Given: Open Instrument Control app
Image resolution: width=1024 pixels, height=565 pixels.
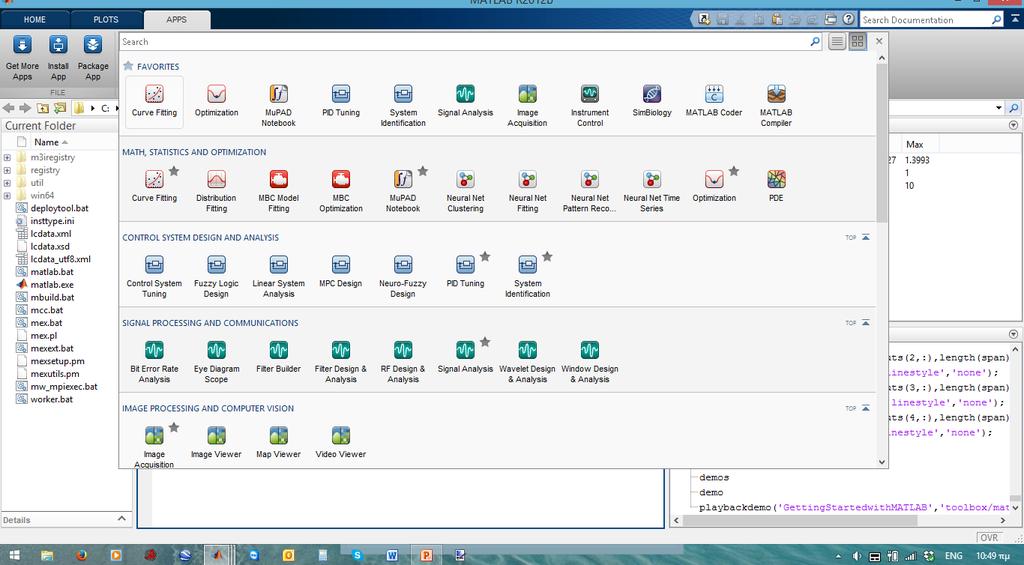Looking at the screenshot, I should pos(590,105).
